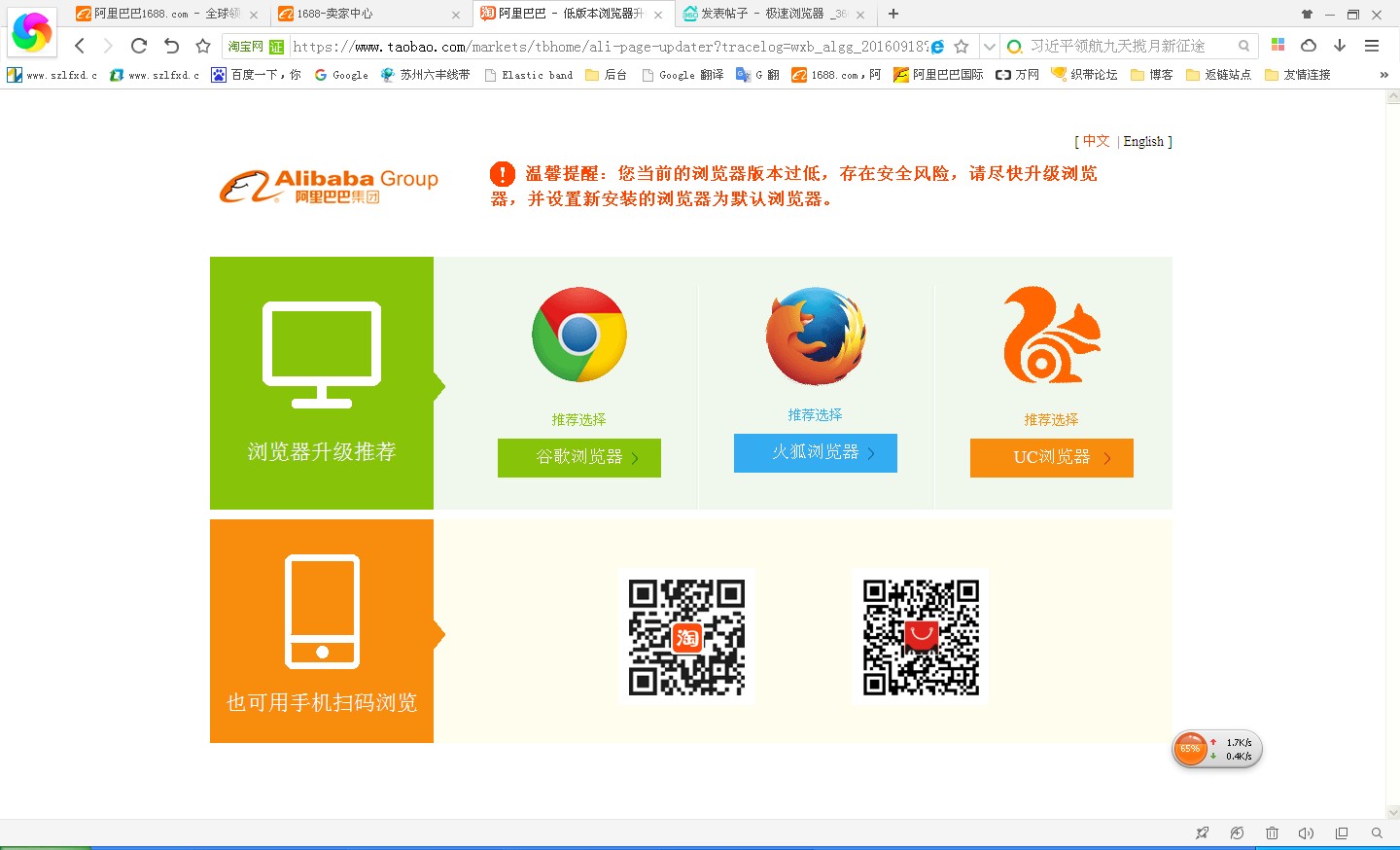Click the 360 browser logo avatar

[31, 32]
